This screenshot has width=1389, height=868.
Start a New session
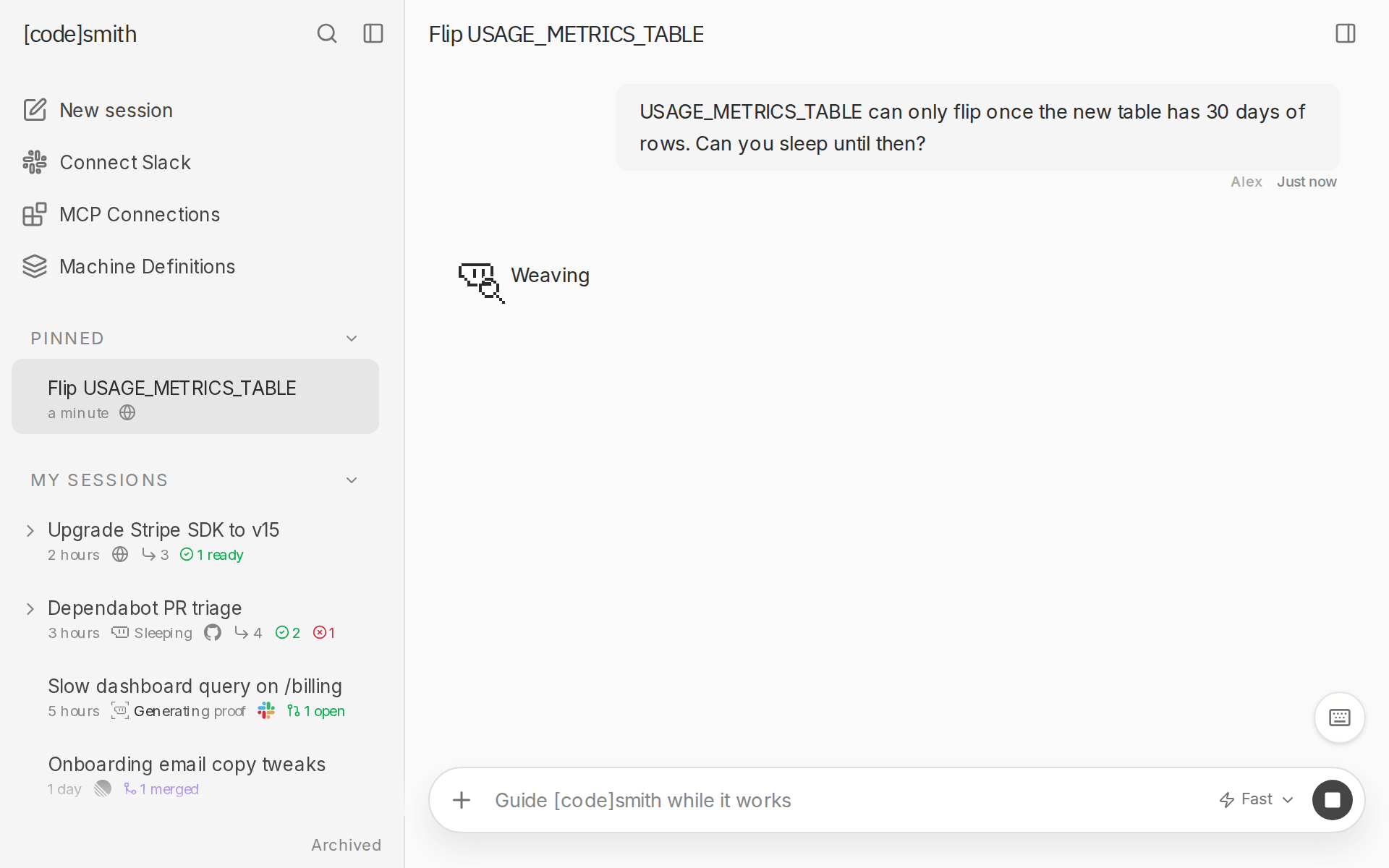[116, 110]
